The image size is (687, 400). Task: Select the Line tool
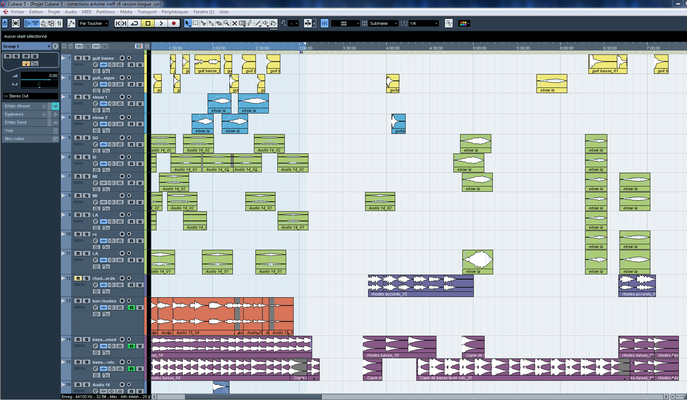[258, 23]
